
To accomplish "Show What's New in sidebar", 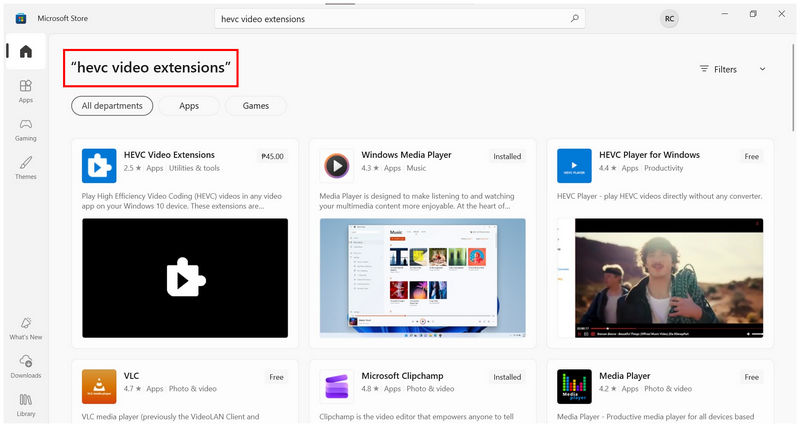I will (x=26, y=329).
